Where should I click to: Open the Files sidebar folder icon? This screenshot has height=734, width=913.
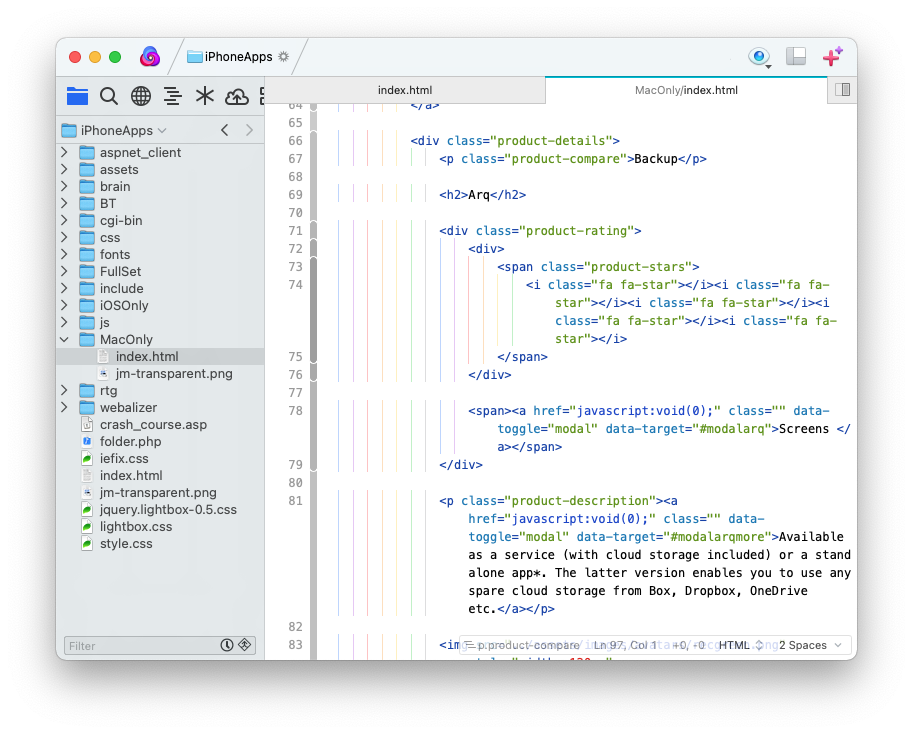pyautogui.click(x=77, y=96)
